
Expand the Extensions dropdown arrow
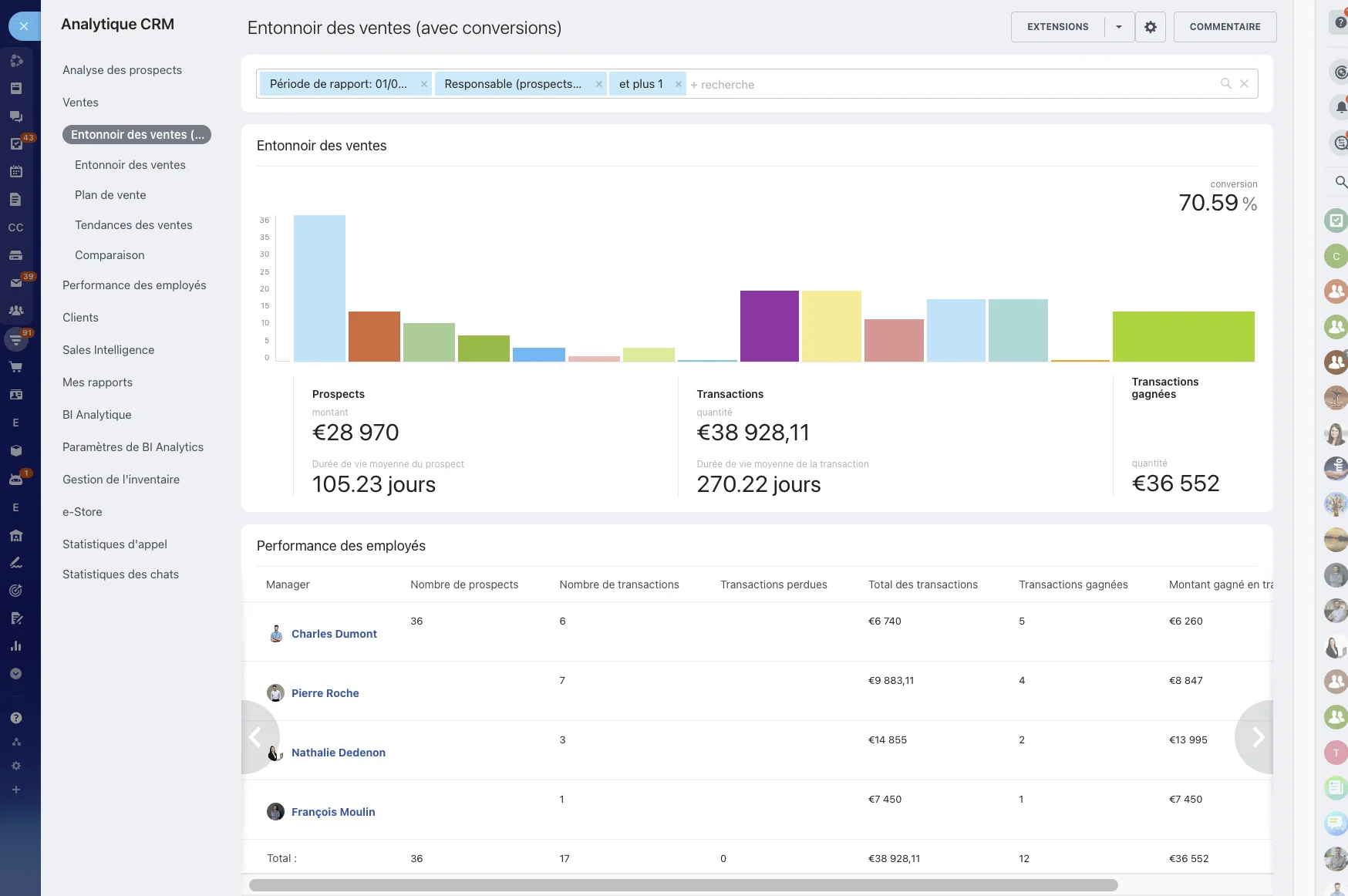coord(1118,27)
